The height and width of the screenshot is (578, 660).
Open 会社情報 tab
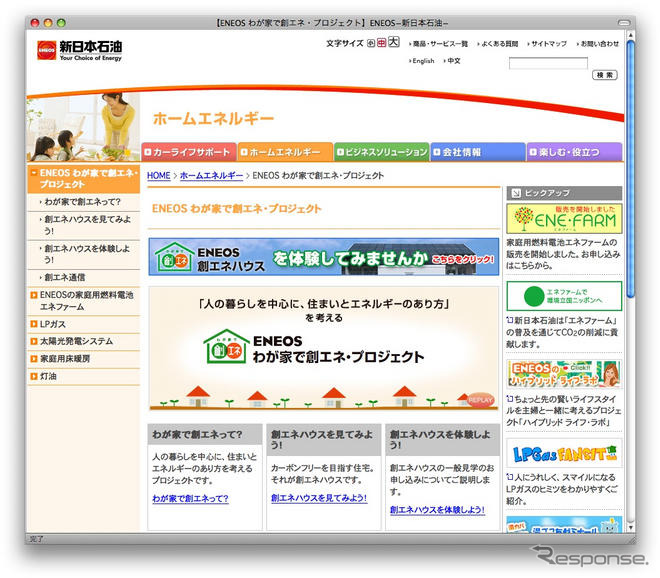click(x=478, y=152)
